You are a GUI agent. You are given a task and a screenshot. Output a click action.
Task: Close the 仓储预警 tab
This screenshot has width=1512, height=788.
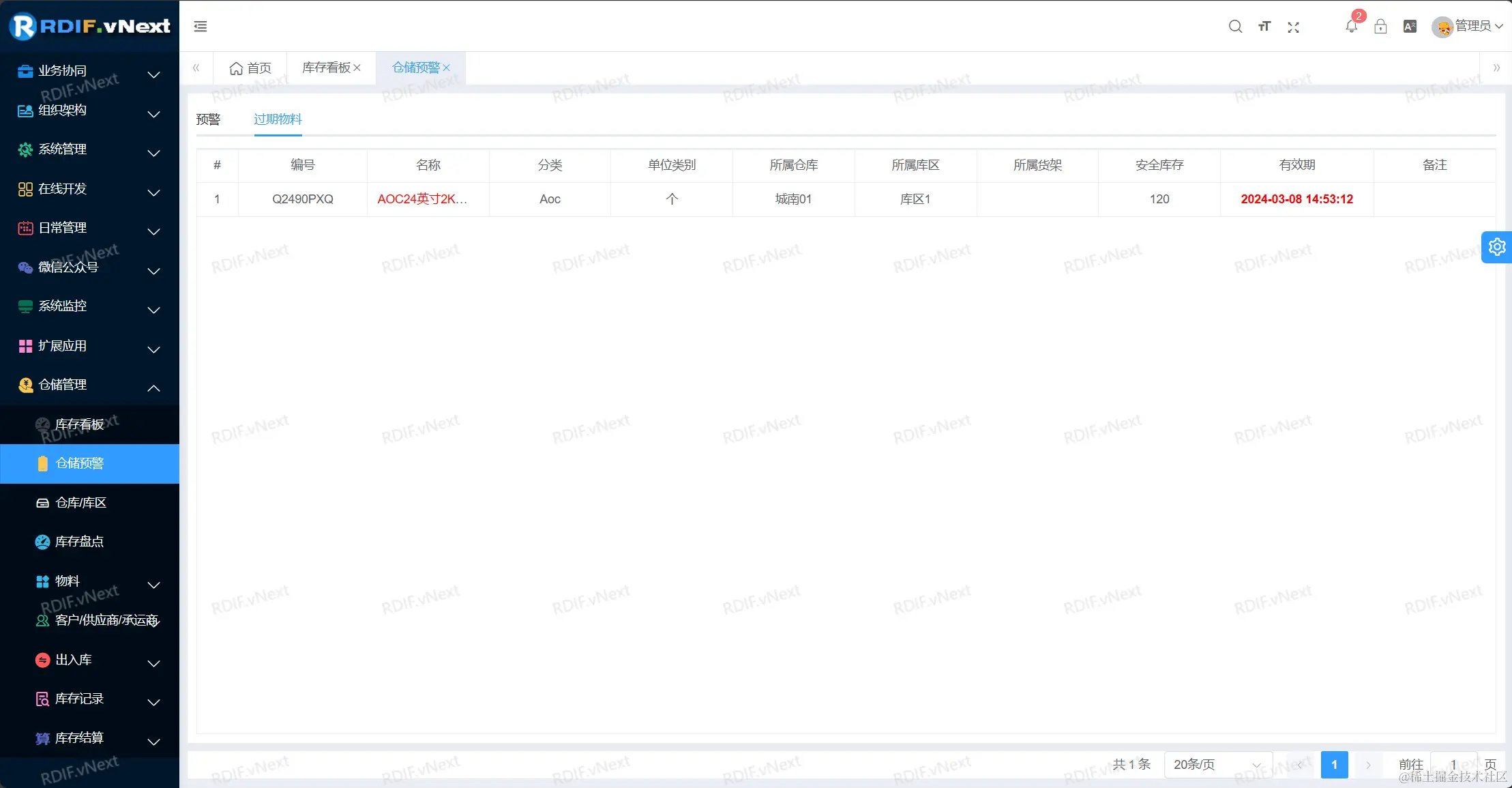pyautogui.click(x=447, y=68)
